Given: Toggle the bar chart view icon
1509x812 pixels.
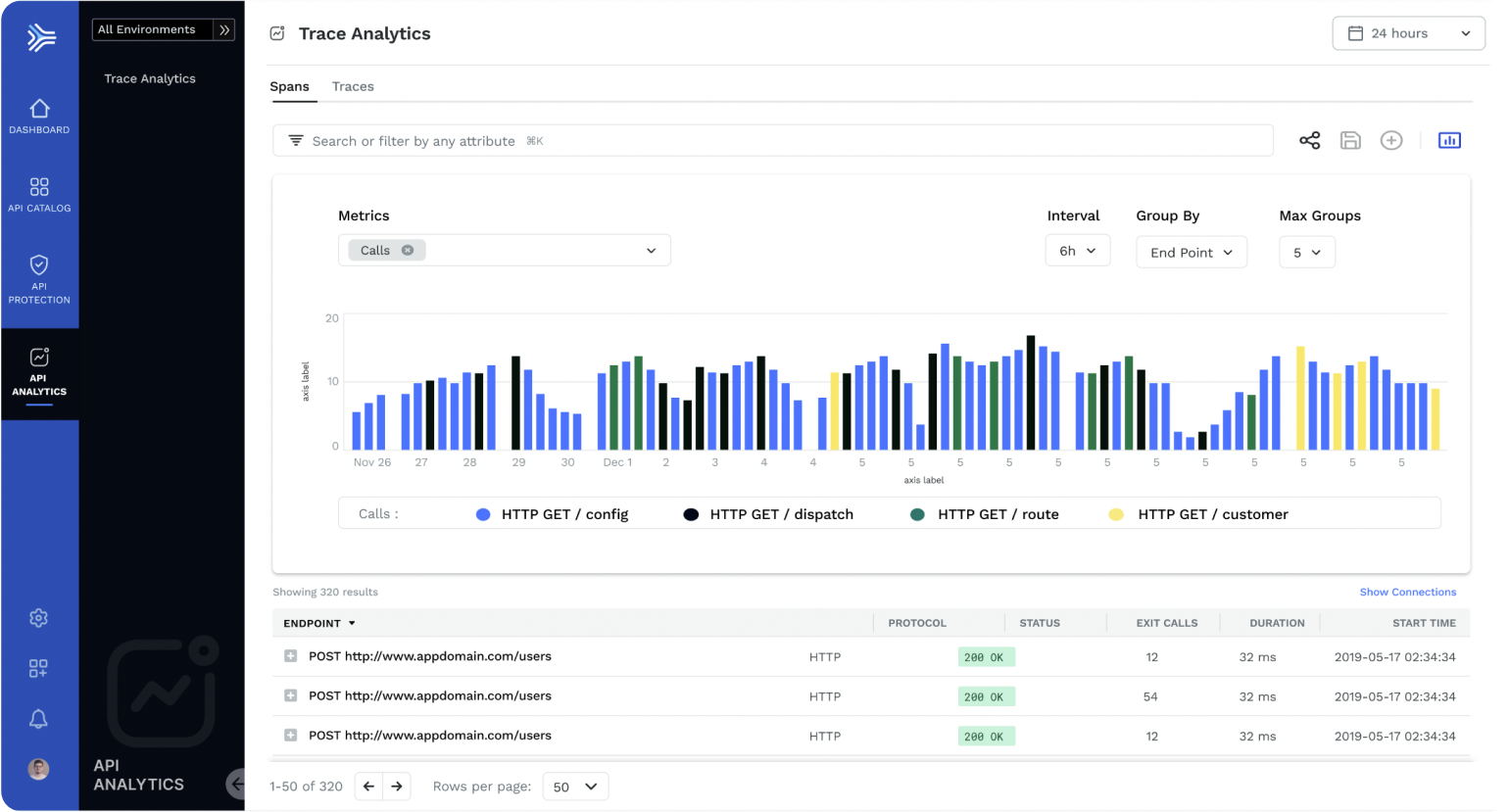Looking at the screenshot, I should pyautogui.click(x=1449, y=141).
